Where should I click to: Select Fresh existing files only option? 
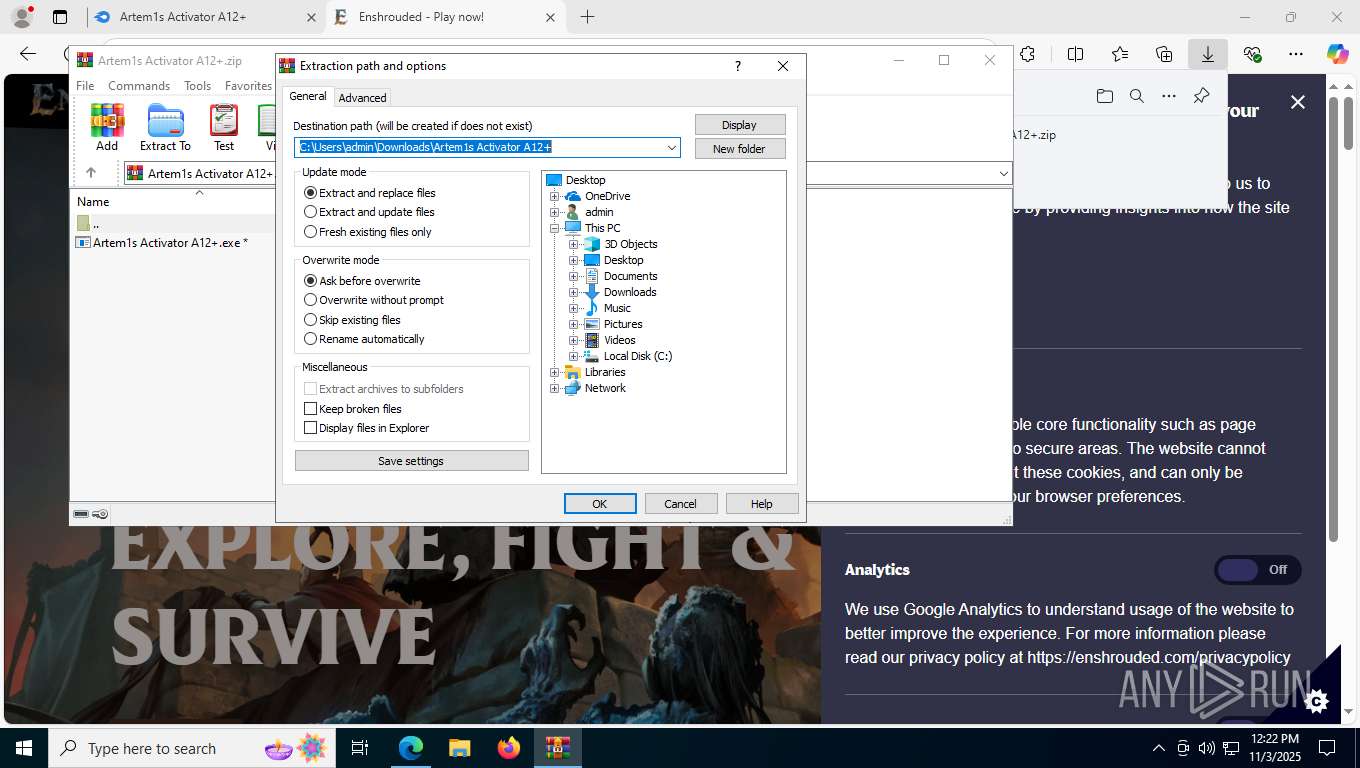point(368,232)
